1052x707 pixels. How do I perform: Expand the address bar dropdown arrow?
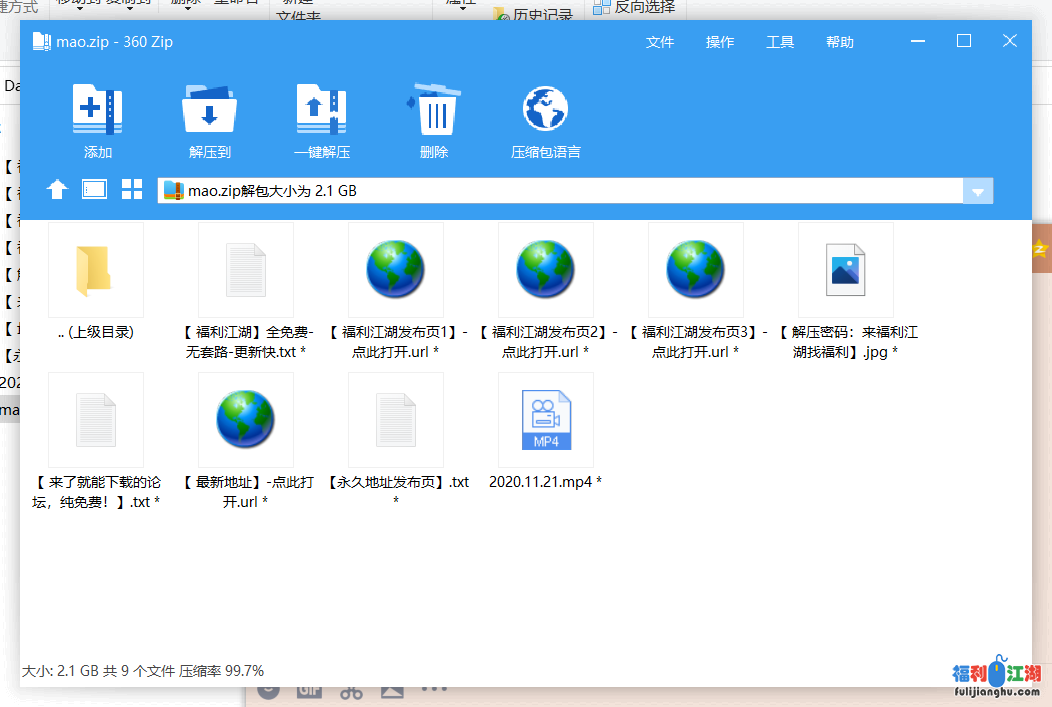(978, 191)
